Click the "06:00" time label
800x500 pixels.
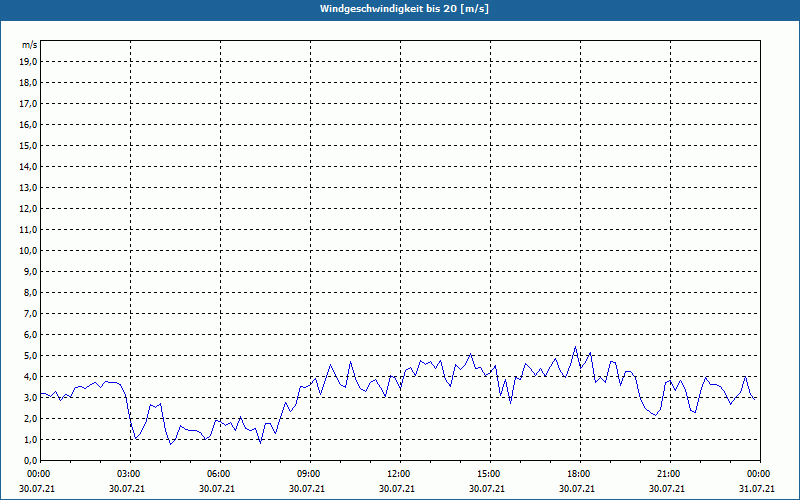point(217,474)
